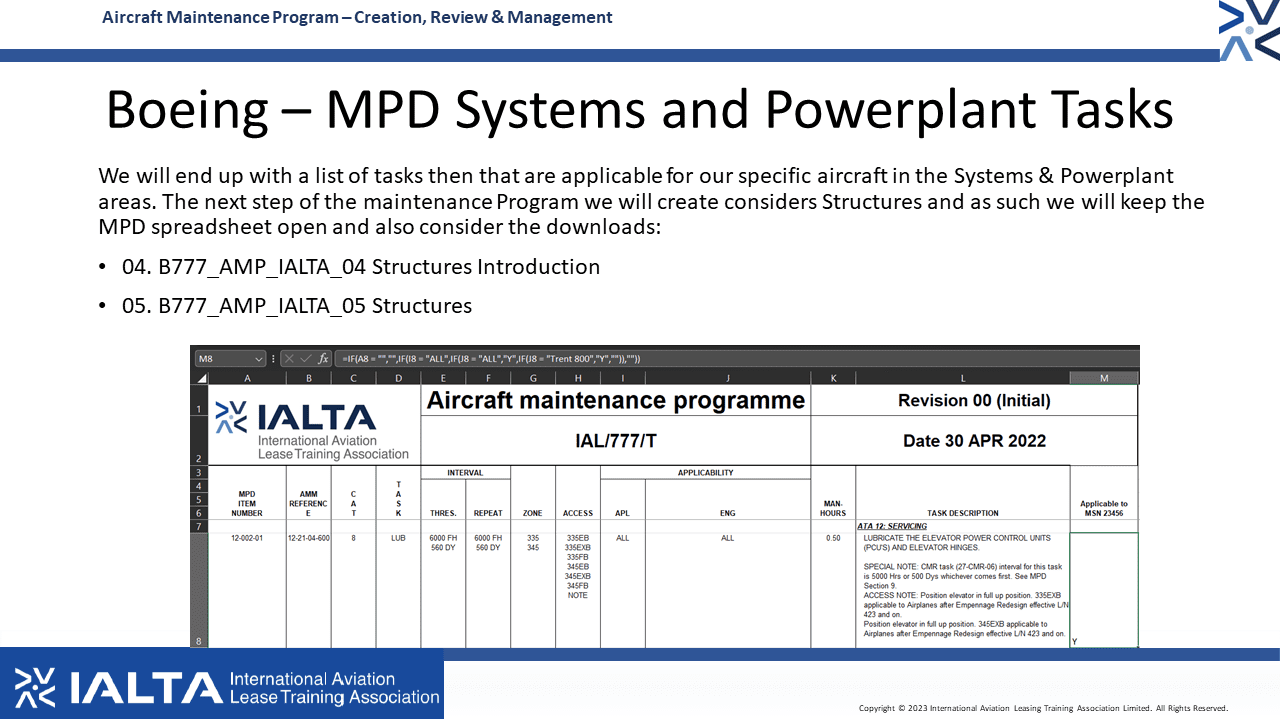Select column D header
This screenshot has width=1280, height=720.
click(398, 378)
